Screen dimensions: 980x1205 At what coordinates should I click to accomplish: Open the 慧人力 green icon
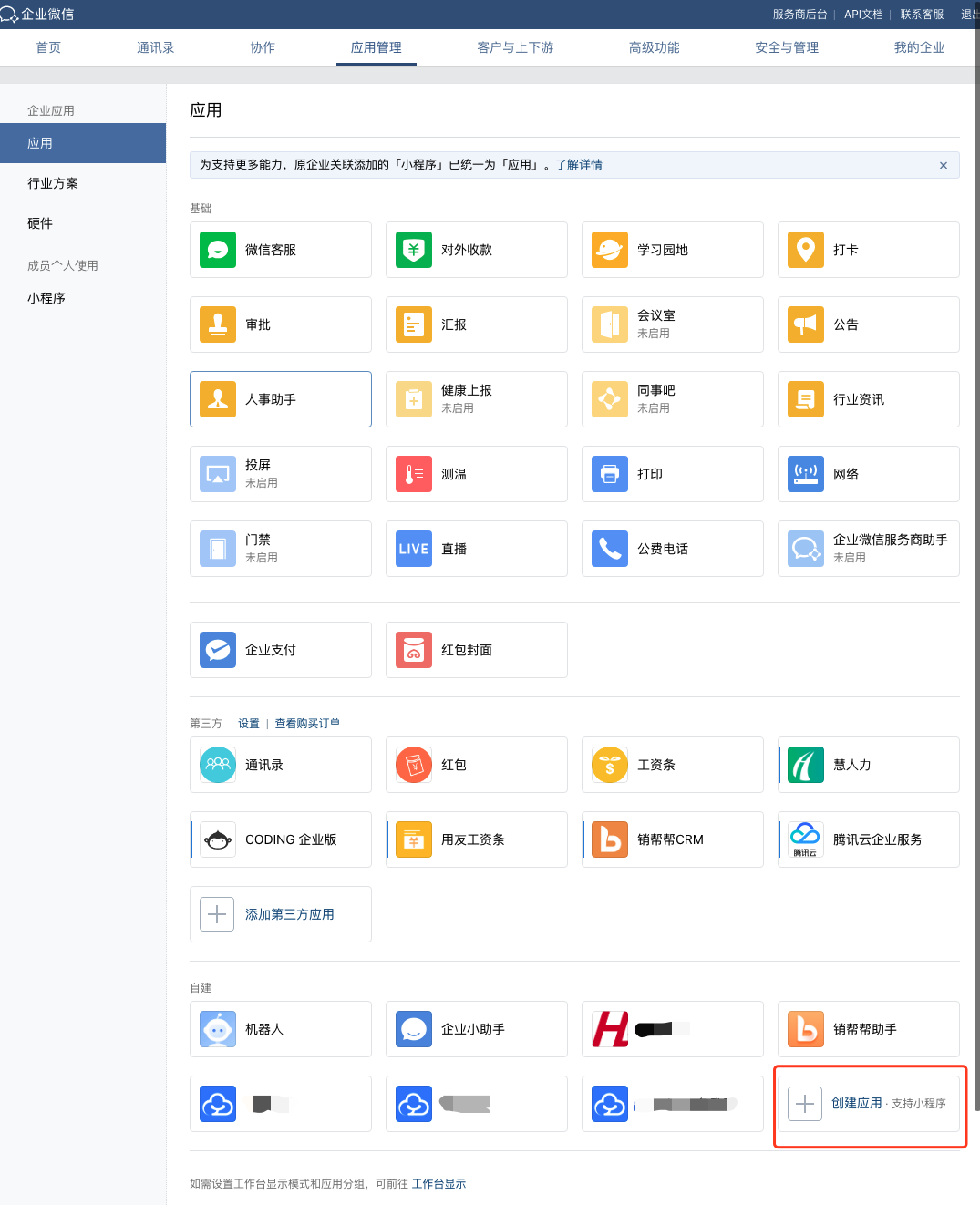(806, 765)
